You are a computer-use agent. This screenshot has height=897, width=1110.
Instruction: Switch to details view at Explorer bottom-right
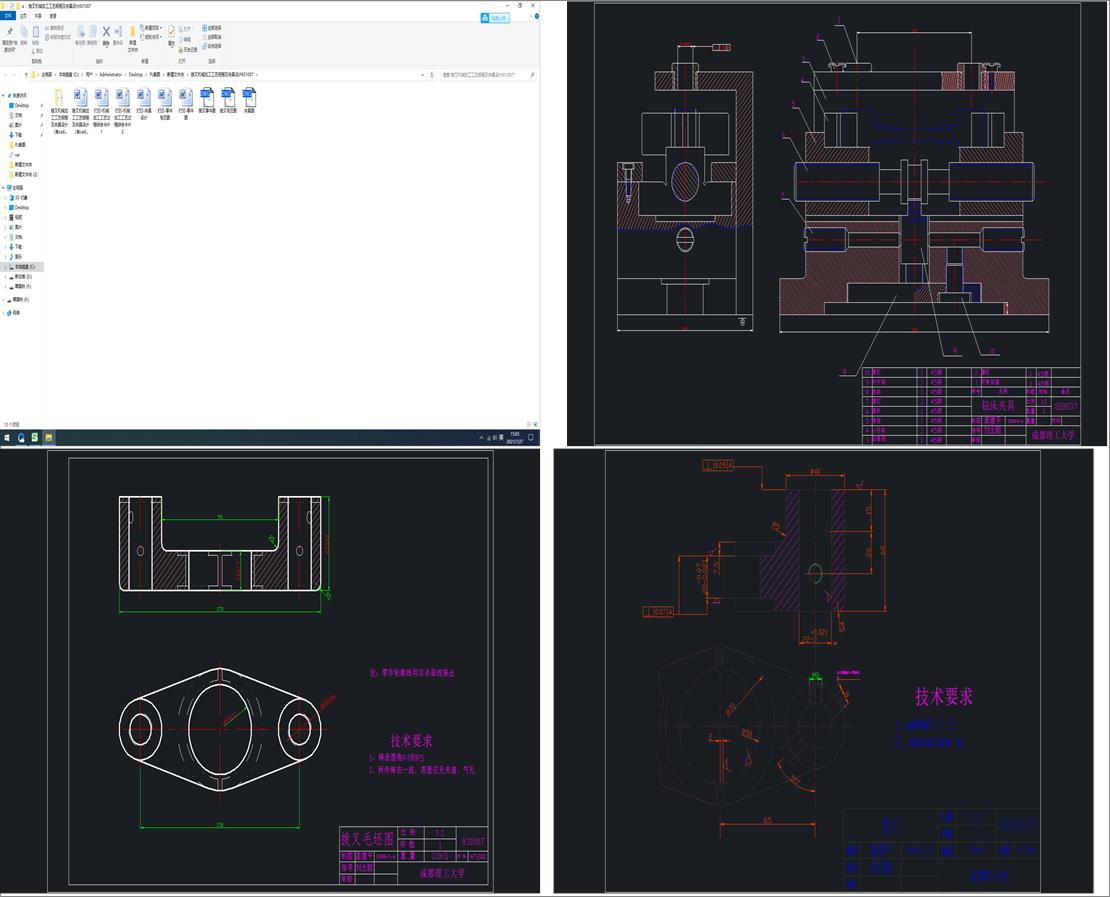[x=530, y=424]
